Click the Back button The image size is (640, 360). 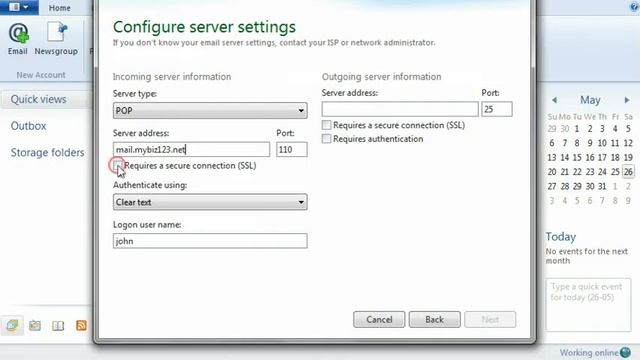[x=435, y=319]
